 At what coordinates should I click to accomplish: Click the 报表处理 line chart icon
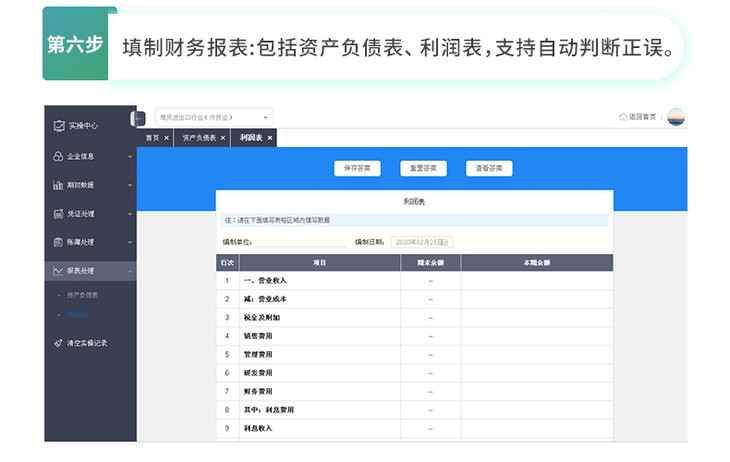(58, 271)
